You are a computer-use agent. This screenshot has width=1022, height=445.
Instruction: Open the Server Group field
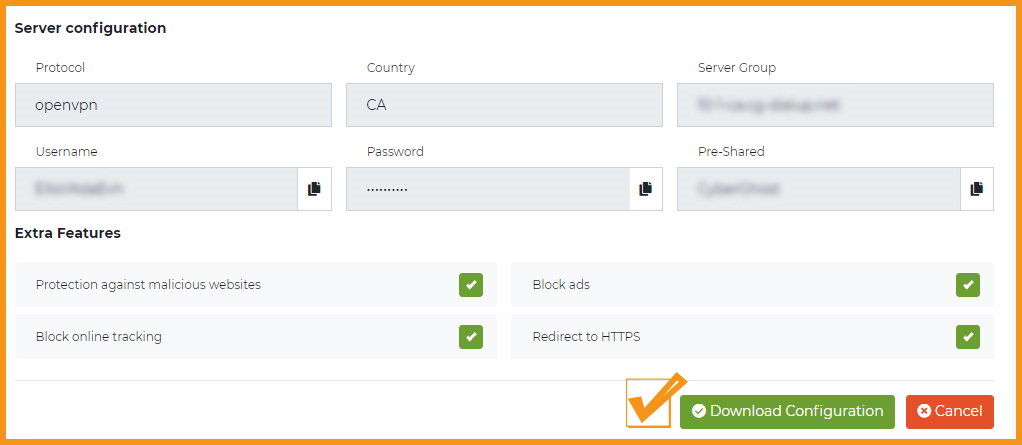836,105
